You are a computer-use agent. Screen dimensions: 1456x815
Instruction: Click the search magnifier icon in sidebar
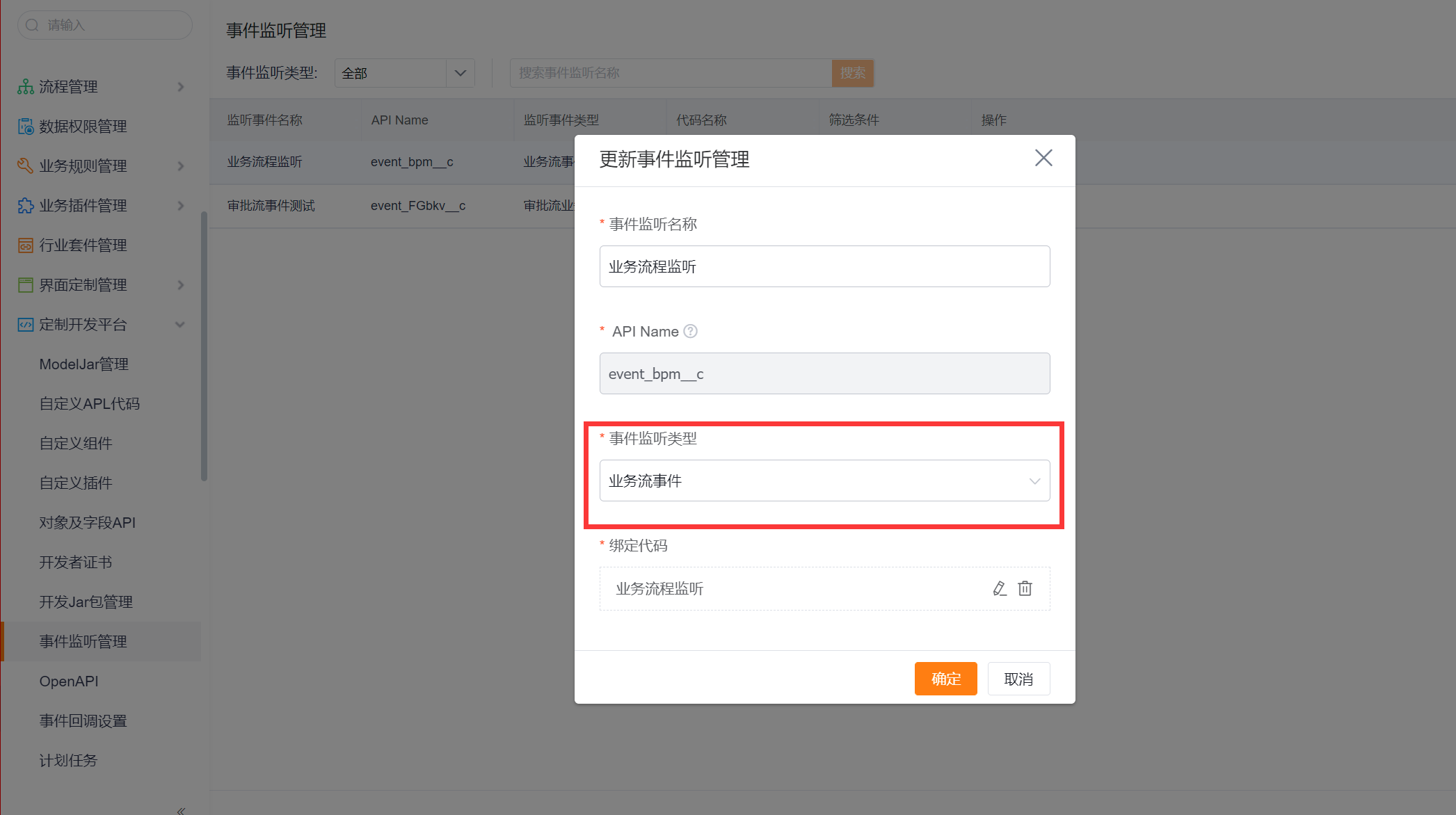32,25
